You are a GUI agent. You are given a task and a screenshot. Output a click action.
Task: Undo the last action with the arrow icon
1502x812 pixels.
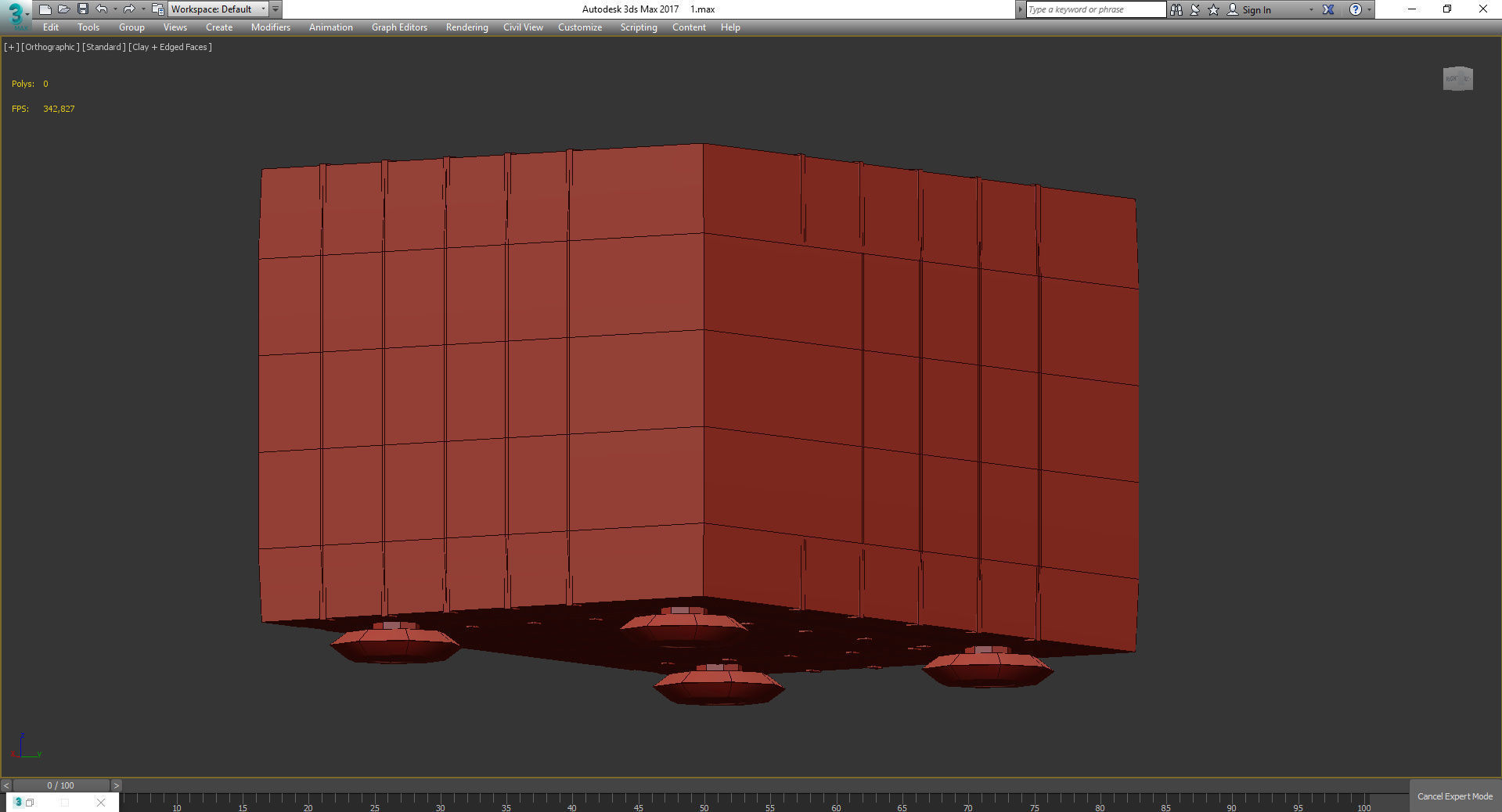coord(102,9)
